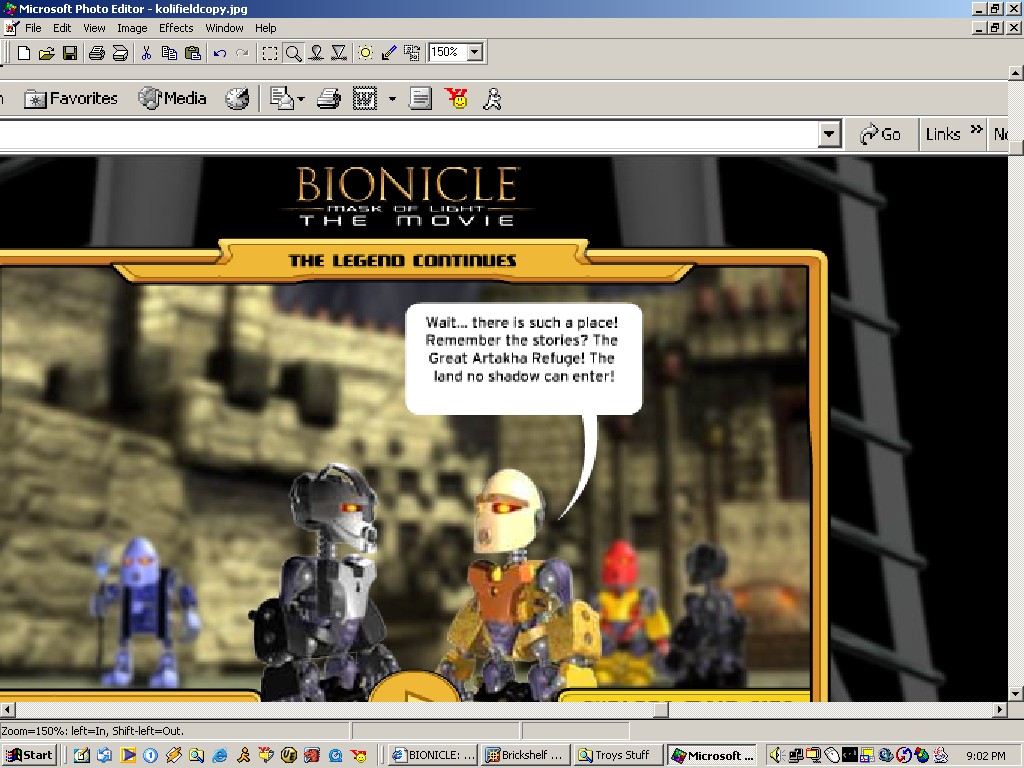Click the red dragon quick launch icon
Screen dimensions: 1024x768
point(312,756)
